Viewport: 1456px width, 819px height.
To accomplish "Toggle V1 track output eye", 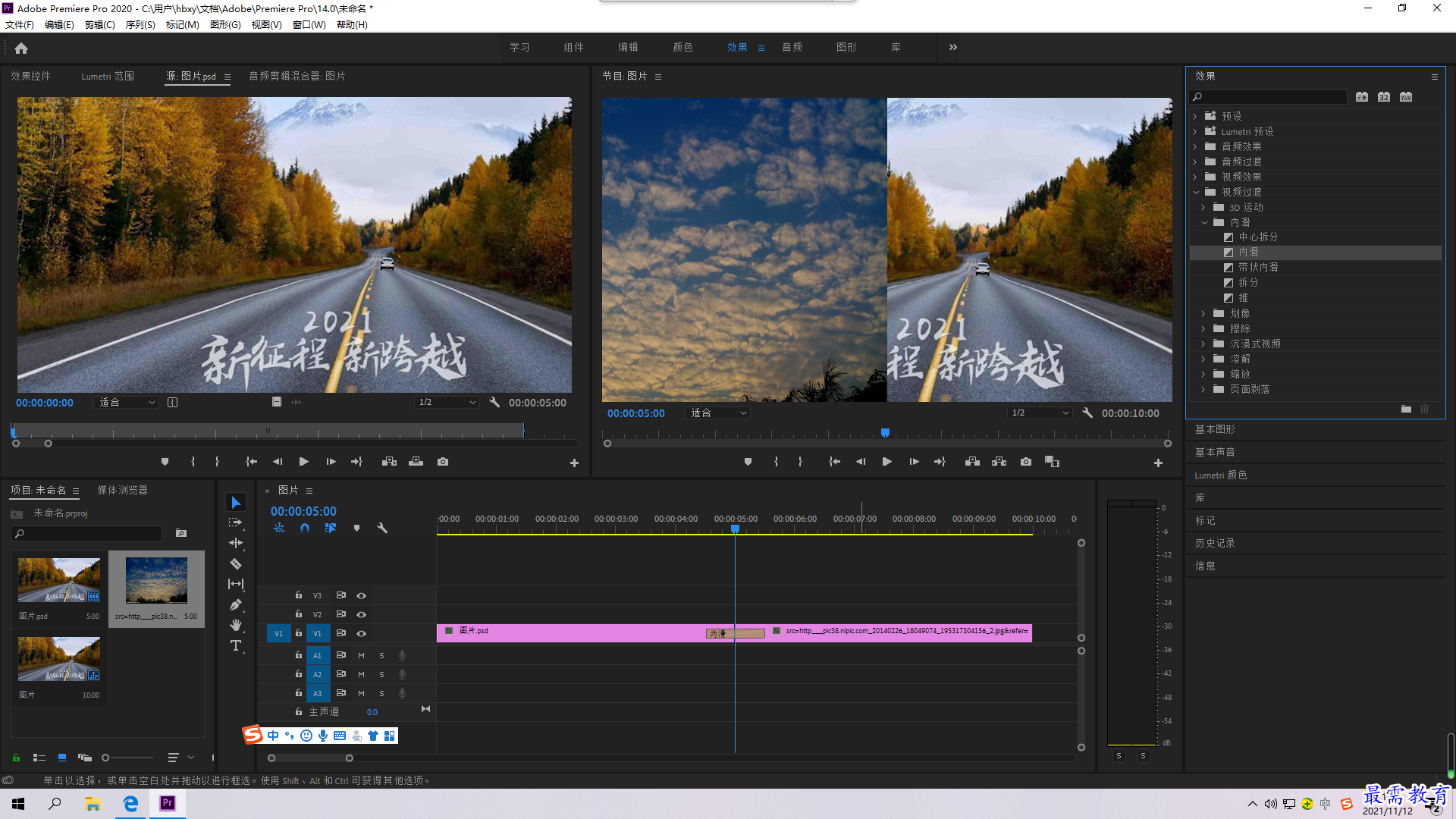I will pos(362,633).
